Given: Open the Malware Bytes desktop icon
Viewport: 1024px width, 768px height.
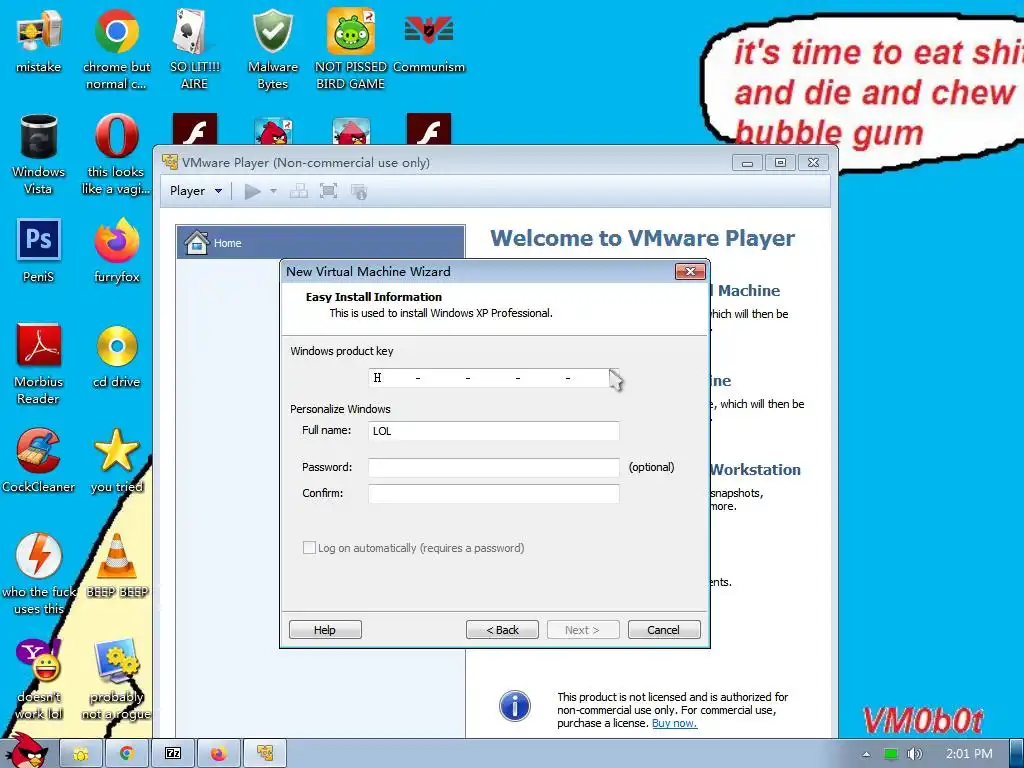Looking at the screenshot, I should coord(272,48).
